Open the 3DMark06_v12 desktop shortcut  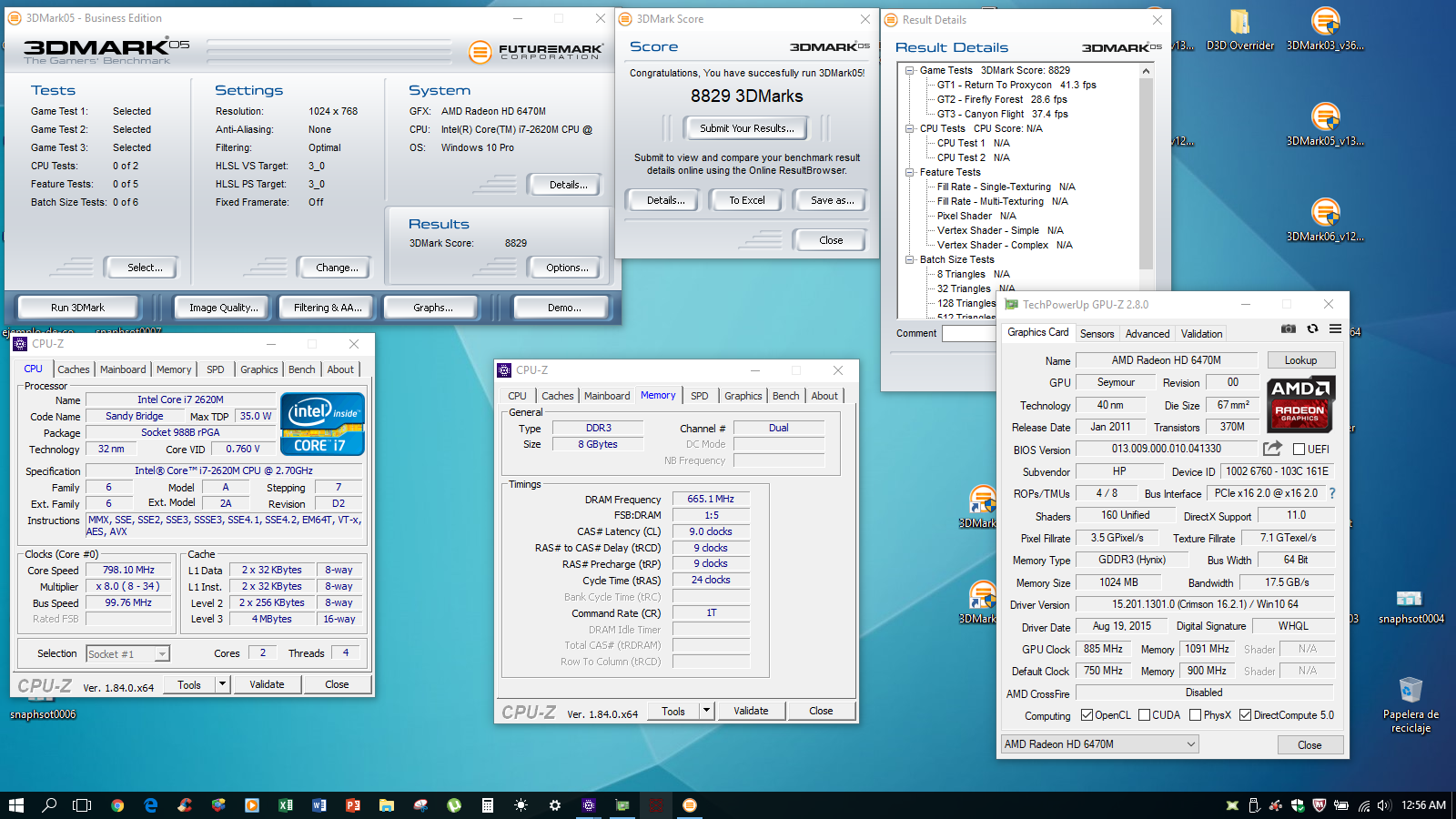pos(1325,219)
